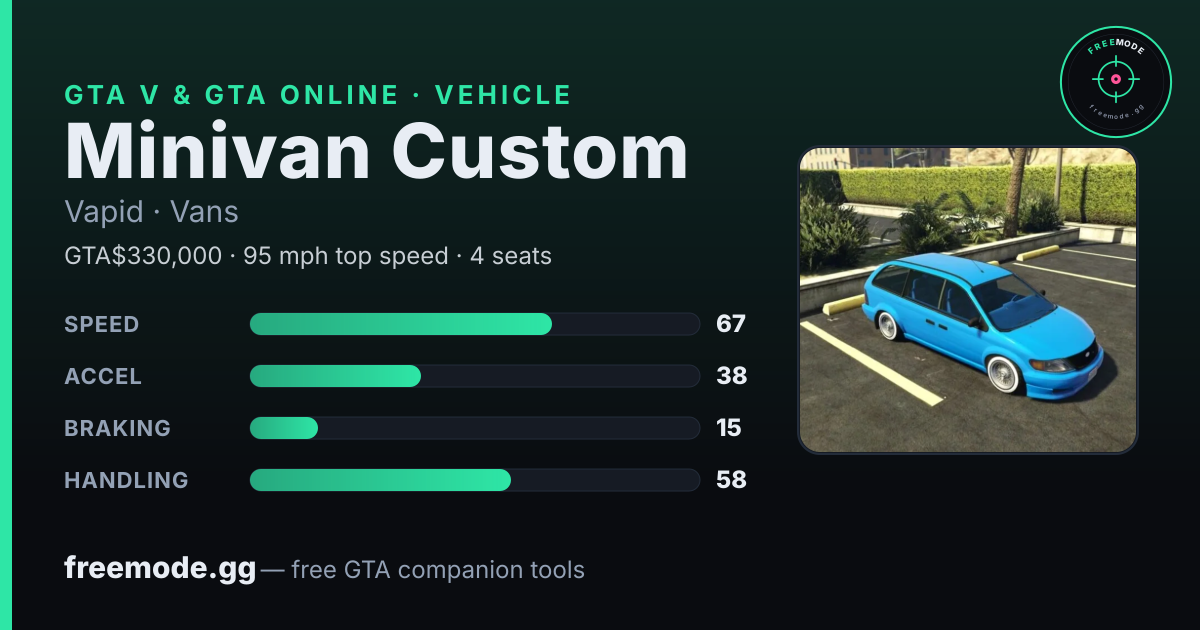The height and width of the screenshot is (630, 1200).
Task: Click the handling value 58
Action: (731, 480)
